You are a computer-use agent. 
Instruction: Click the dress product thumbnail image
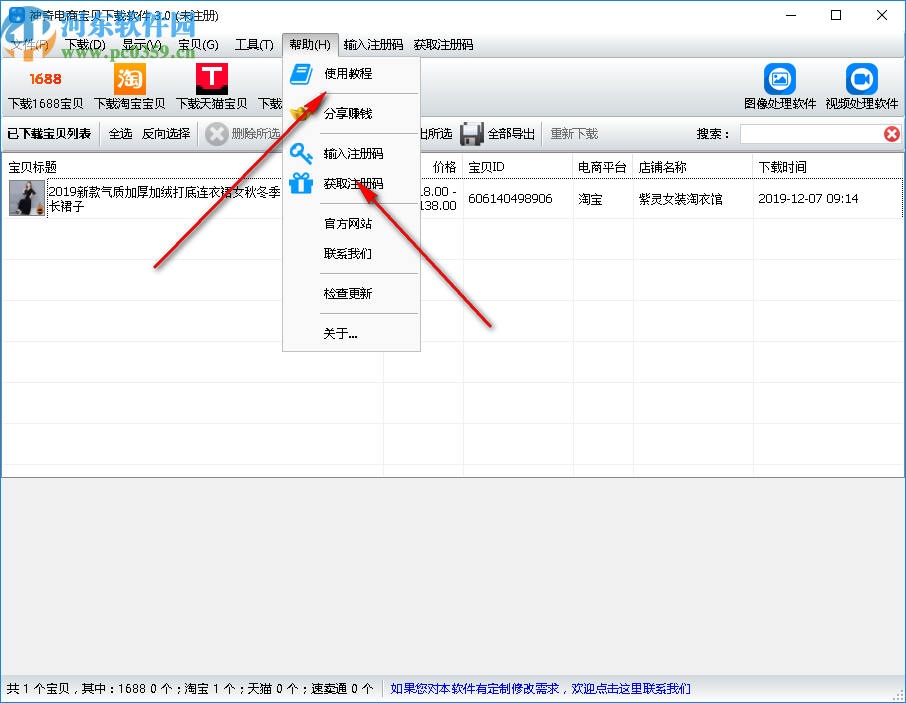25,198
